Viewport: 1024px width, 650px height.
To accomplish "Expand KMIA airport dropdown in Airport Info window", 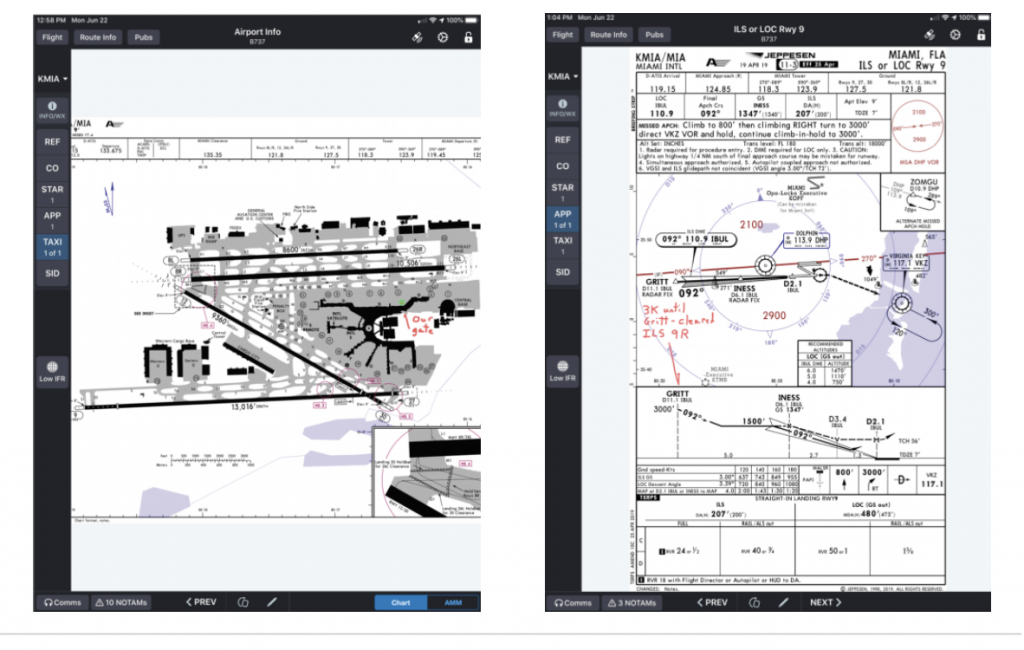I will coord(52,79).
